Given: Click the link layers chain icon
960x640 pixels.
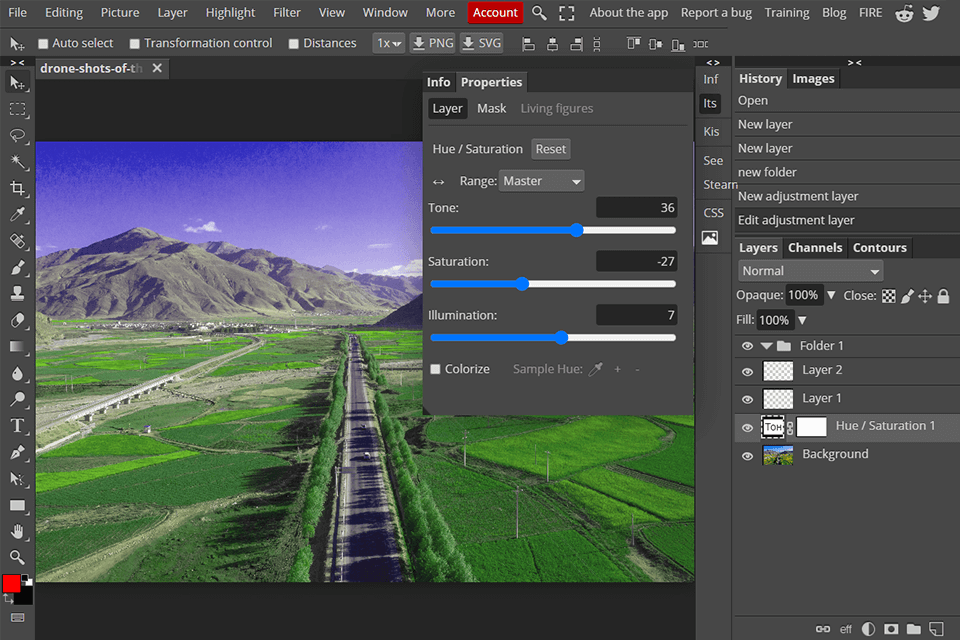Looking at the screenshot, I should point(823,629).
